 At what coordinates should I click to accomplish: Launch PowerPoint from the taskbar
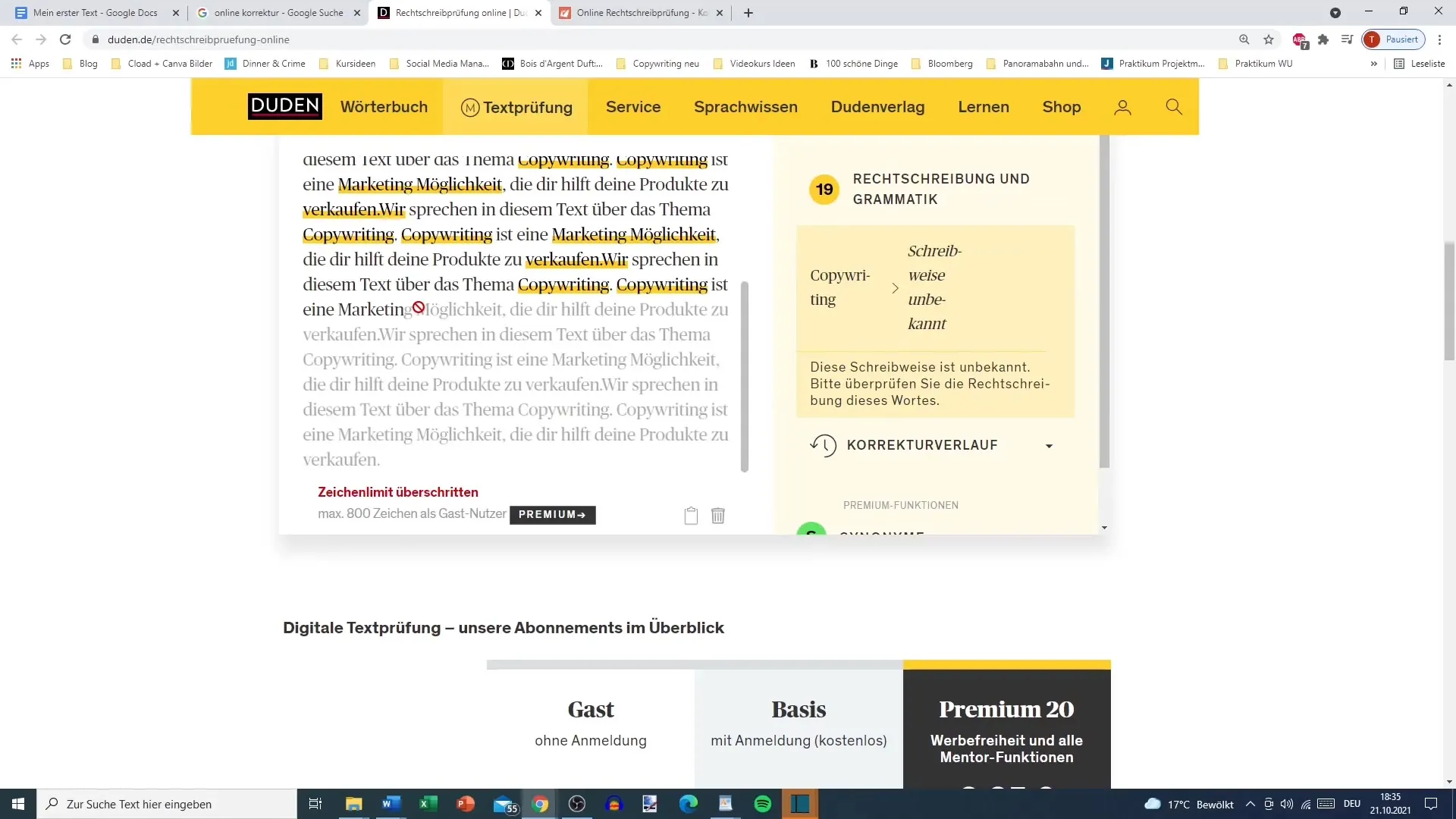click(465, 804)
